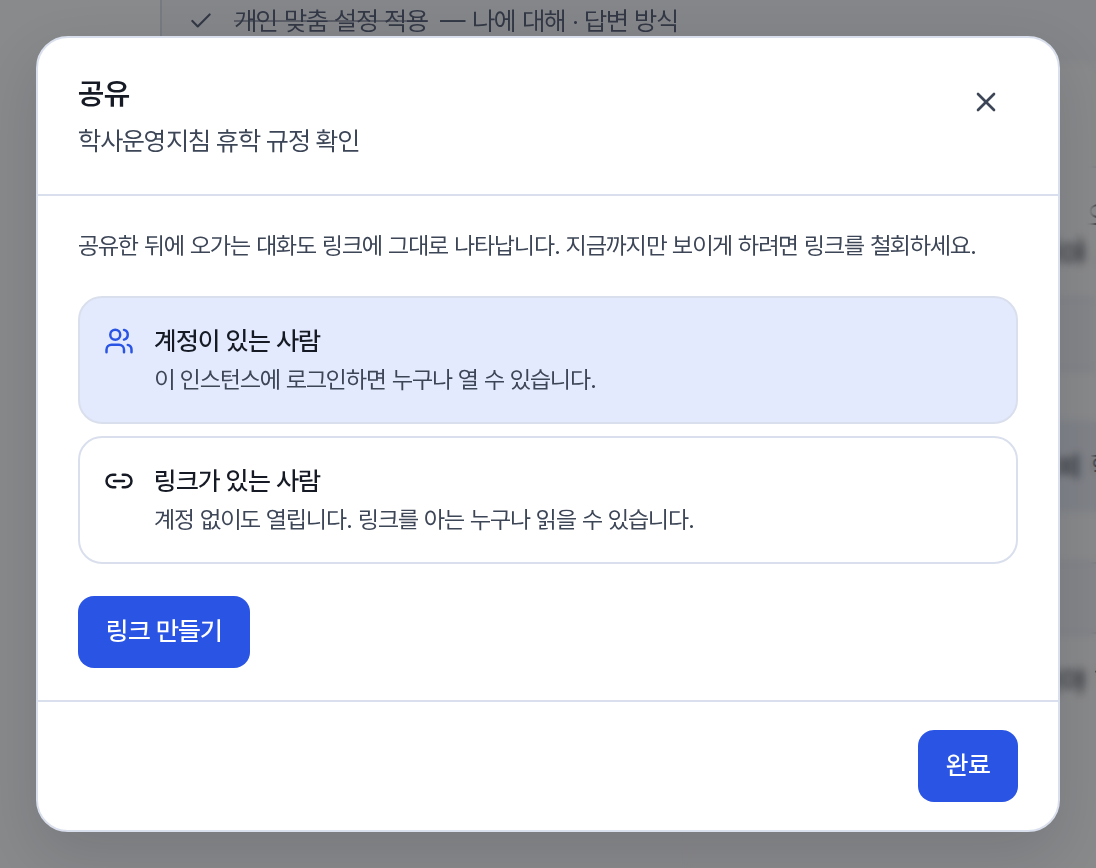Close the 공유 dialog with X
The width and height of the screenshot is (1096, 868).
986,102
